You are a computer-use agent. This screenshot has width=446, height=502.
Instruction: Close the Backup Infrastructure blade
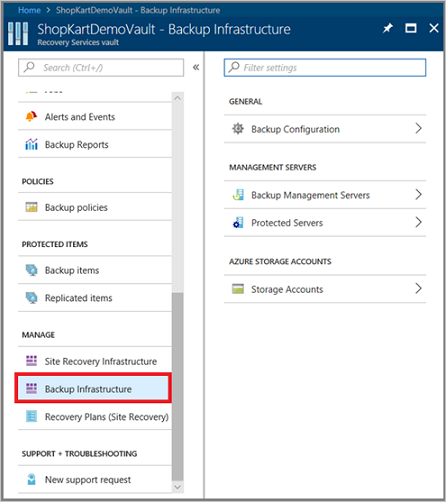click(434, 28)
